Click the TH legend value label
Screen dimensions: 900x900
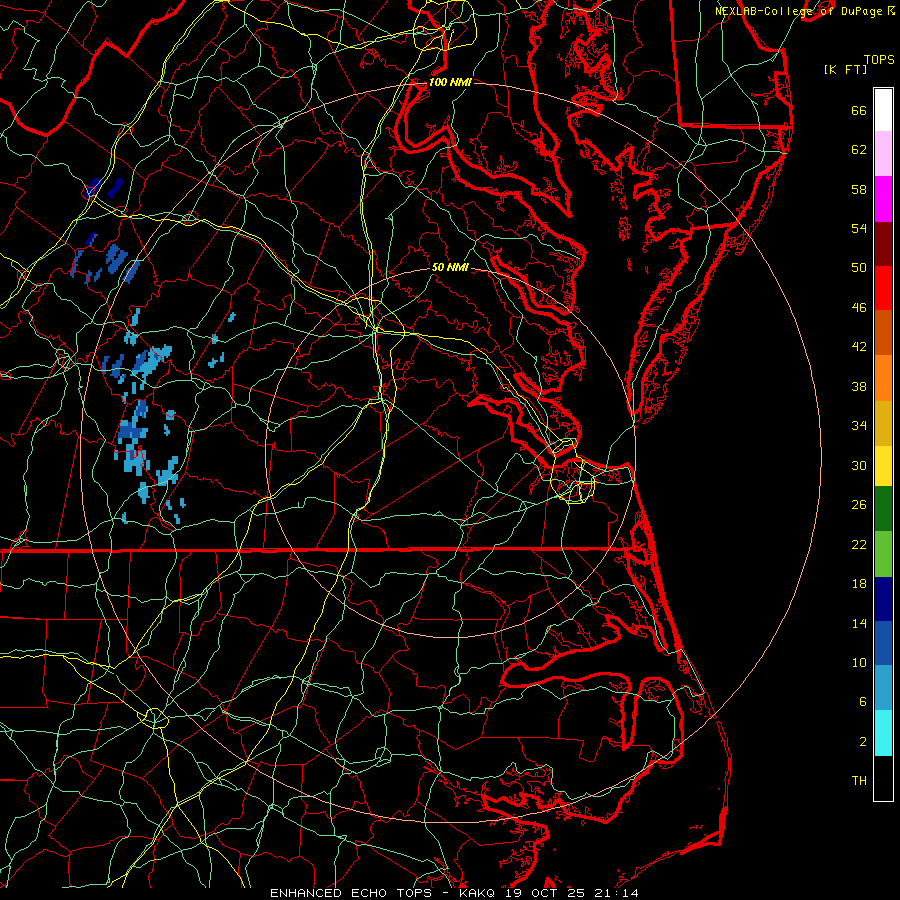click(x=859, y=781)
